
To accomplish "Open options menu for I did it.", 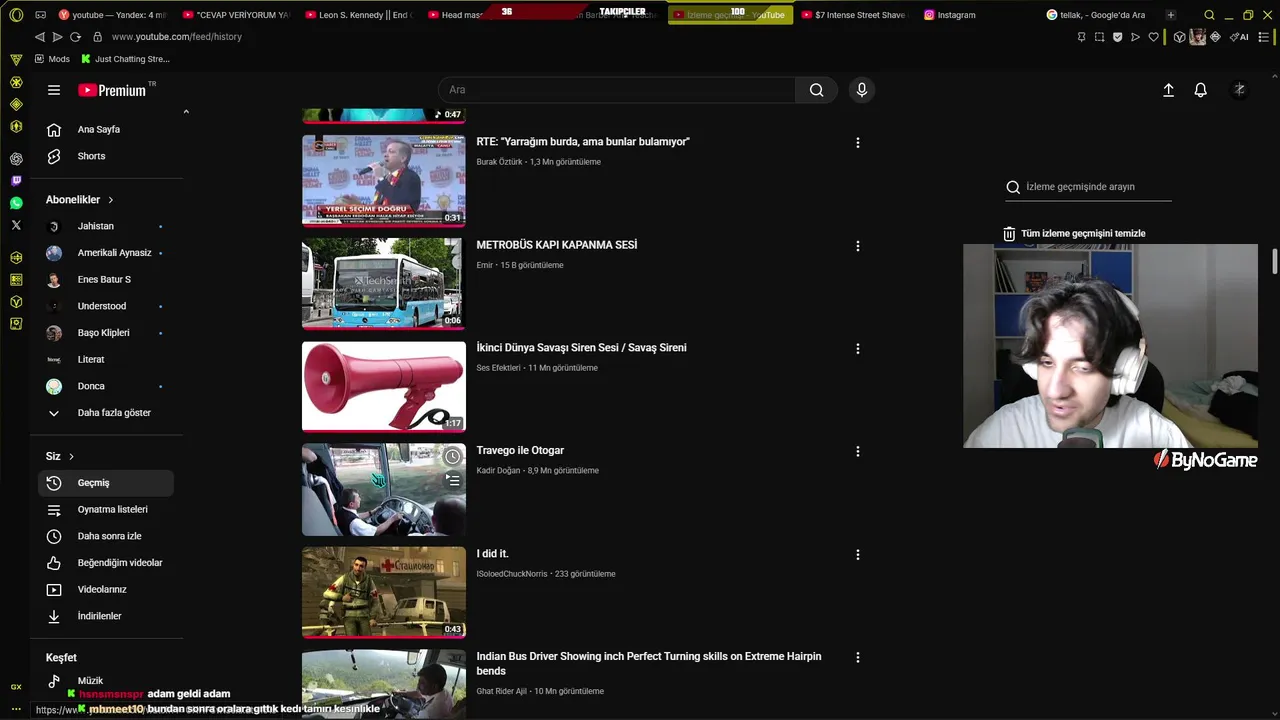I will tap(857, 555).
